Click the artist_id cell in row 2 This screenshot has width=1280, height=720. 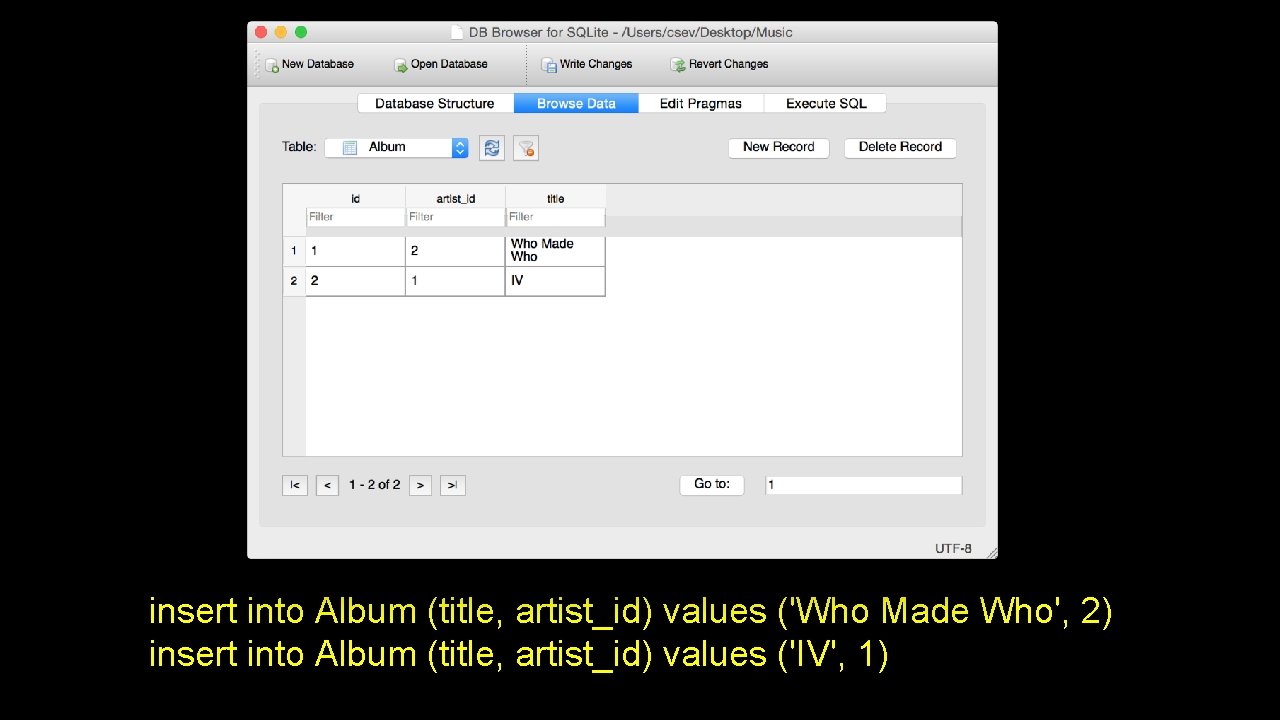(455, 281)
